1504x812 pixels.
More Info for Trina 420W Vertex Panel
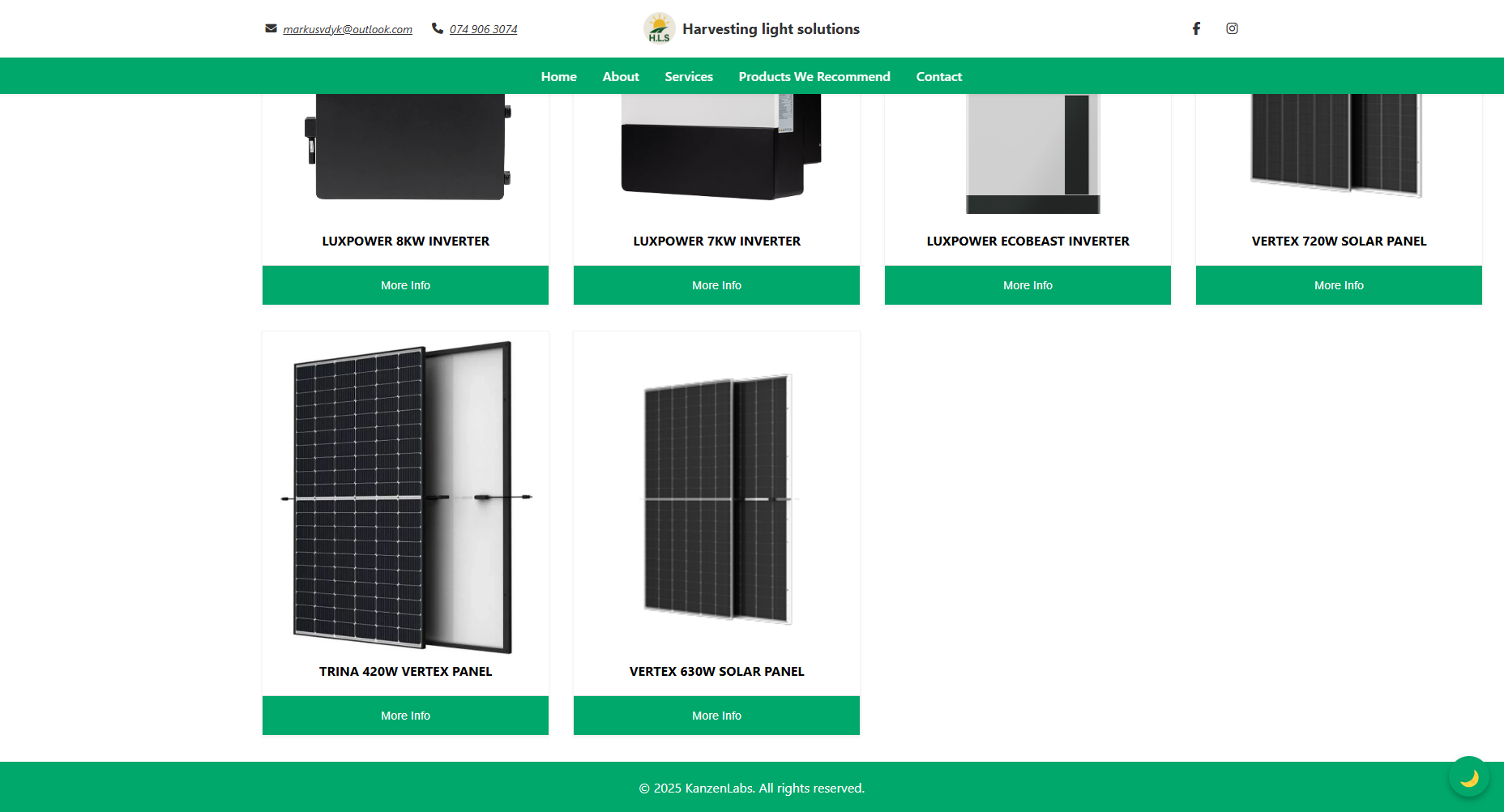[405, 716]
